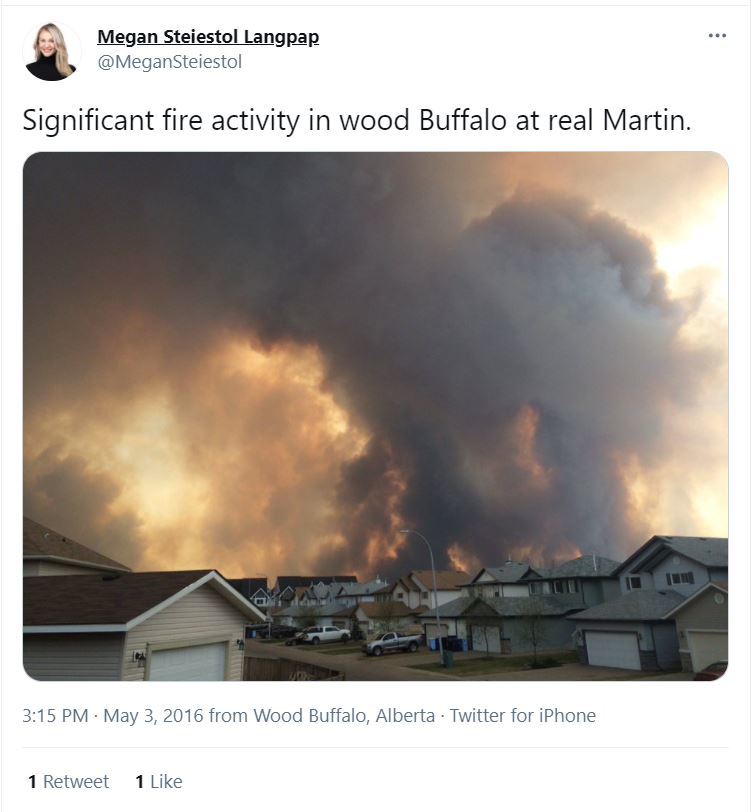751x812 pixels.
Task: Click the street lamp in the photo
Action: [425, 596]
